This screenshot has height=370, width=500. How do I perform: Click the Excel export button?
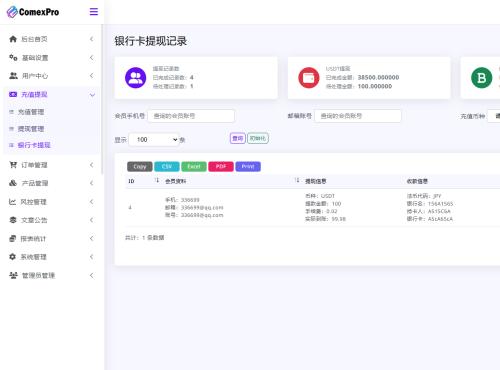click(x=194, y=166)
